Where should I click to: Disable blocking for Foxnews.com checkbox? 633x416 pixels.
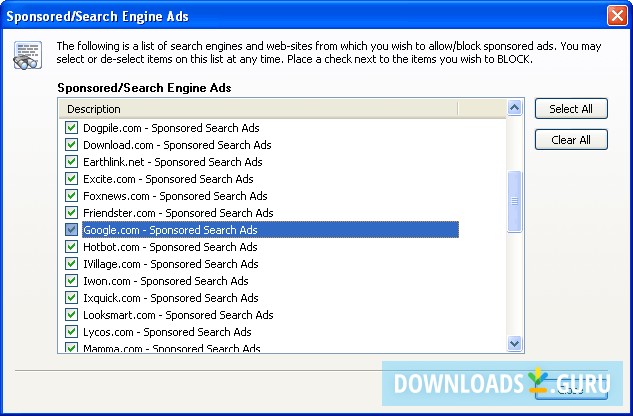click(x=71, y=196)
